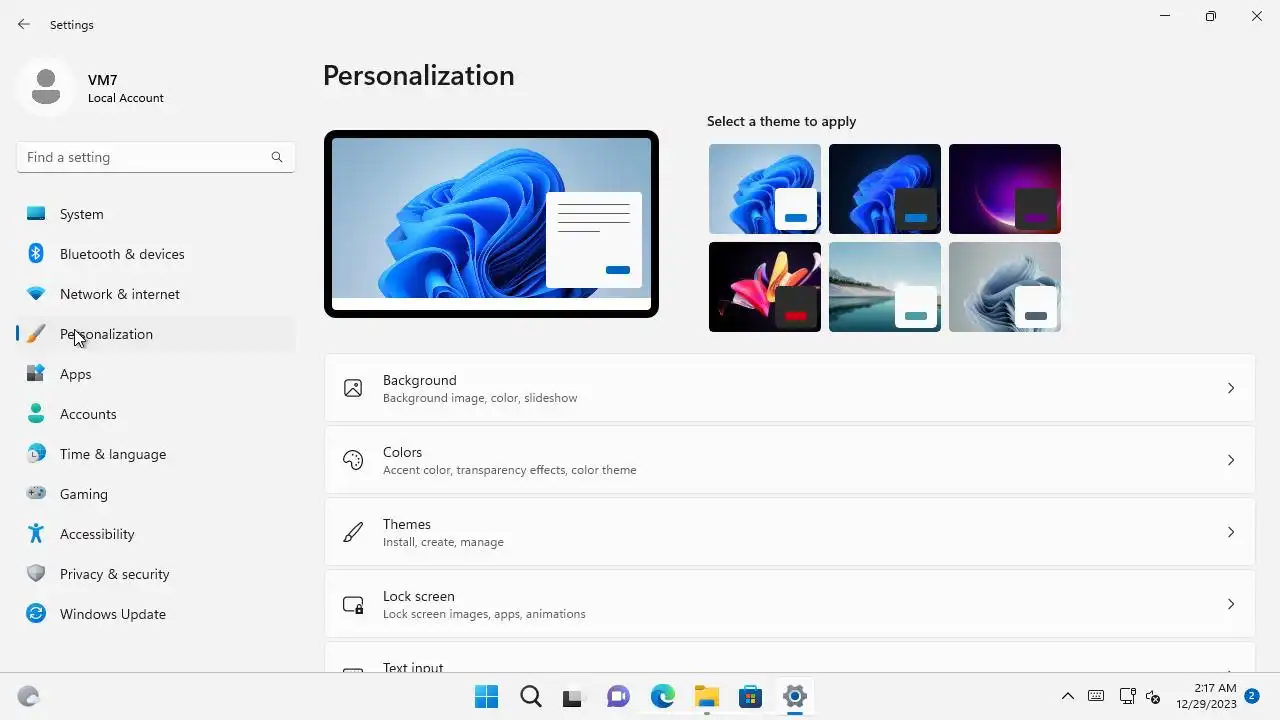Screen dimensions: 1280x720
Task: Click the Time & language clock icon
Action: [36, 454]
